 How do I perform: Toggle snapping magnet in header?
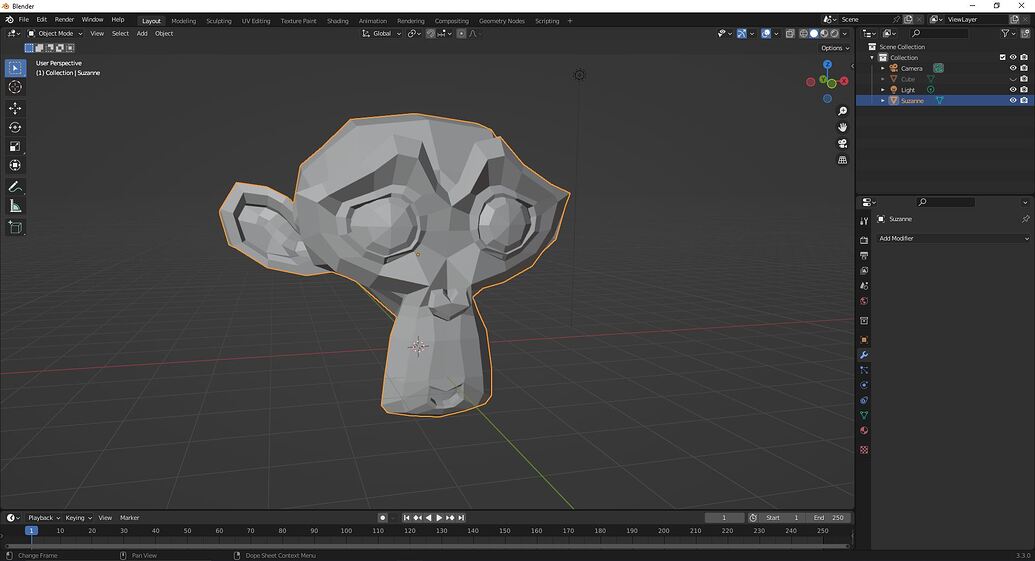(431, 34)
